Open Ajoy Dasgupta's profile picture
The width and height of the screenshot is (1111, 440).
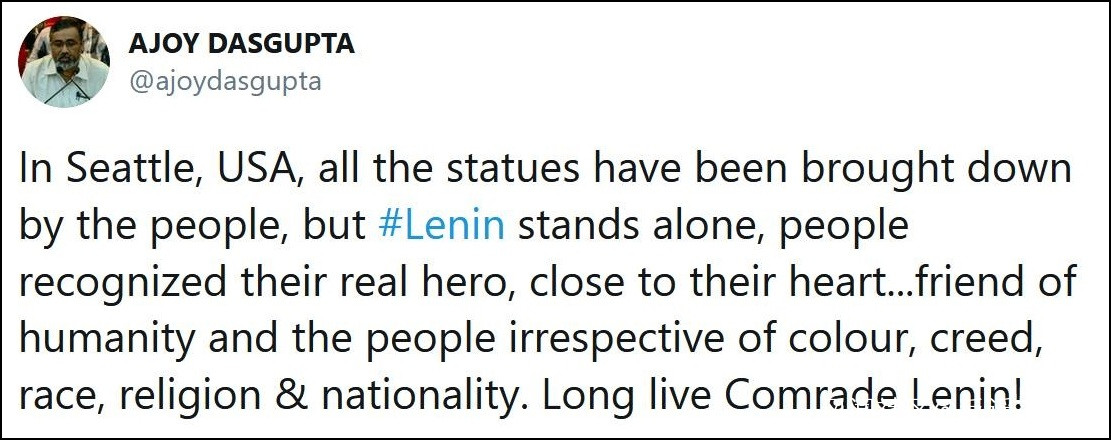point(64,62)
